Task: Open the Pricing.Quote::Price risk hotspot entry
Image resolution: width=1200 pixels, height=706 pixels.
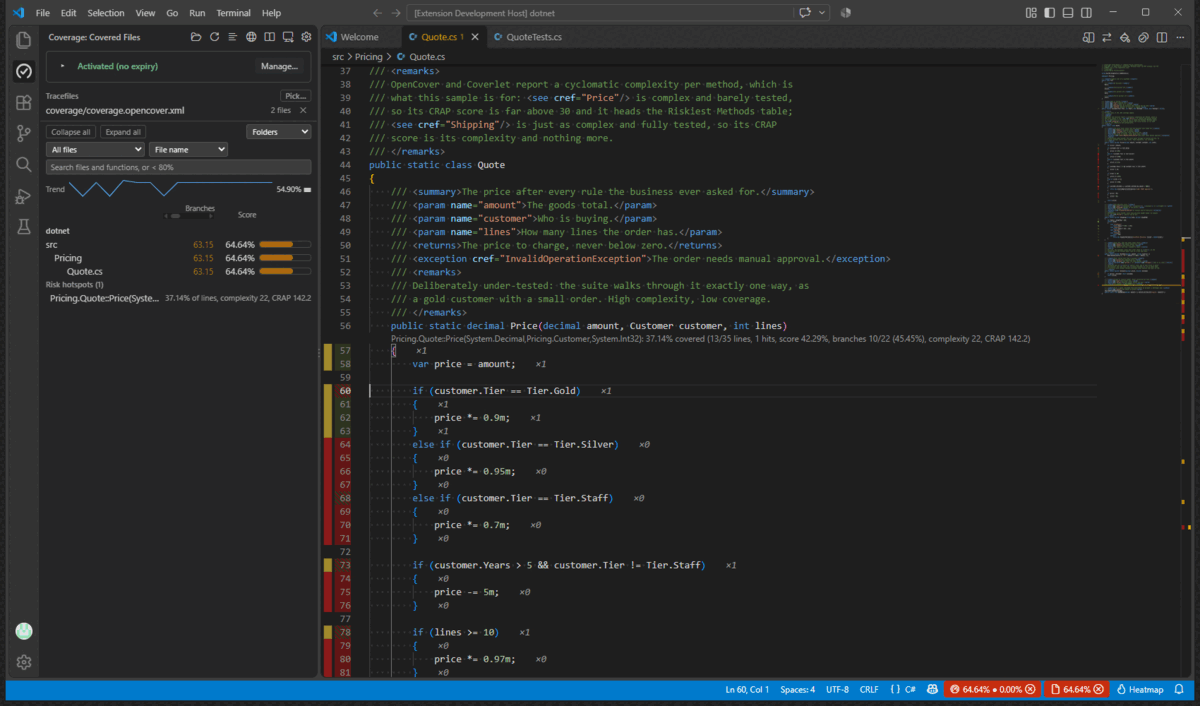Action: pos(178,298)
